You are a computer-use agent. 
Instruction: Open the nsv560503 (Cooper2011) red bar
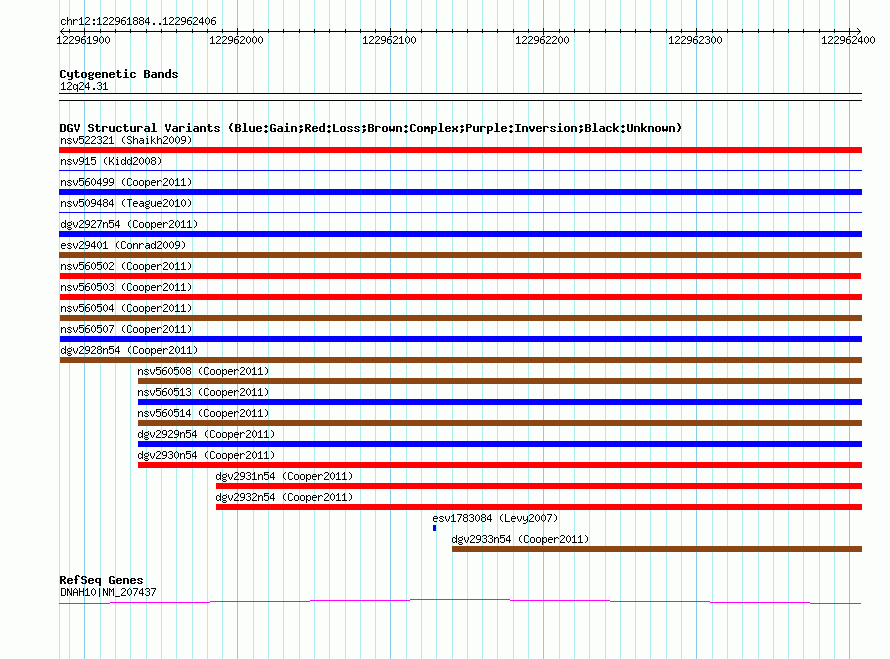click(460, 297)
